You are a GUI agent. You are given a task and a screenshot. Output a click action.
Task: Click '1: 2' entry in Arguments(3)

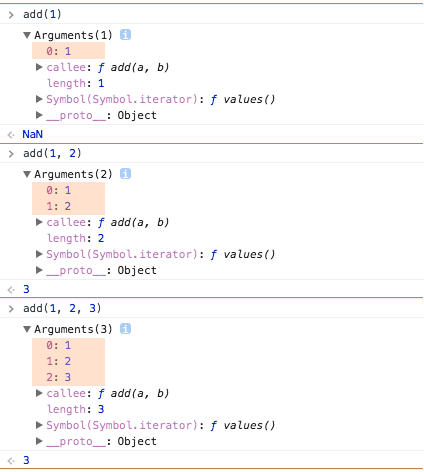point(59,361)
